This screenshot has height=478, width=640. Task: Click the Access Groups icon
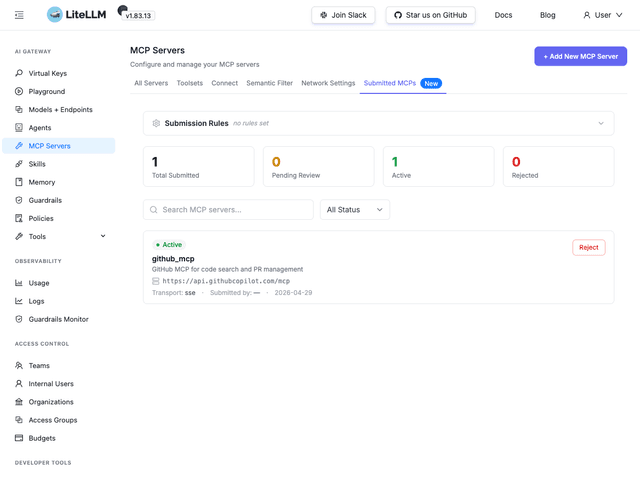coord(19,420)
